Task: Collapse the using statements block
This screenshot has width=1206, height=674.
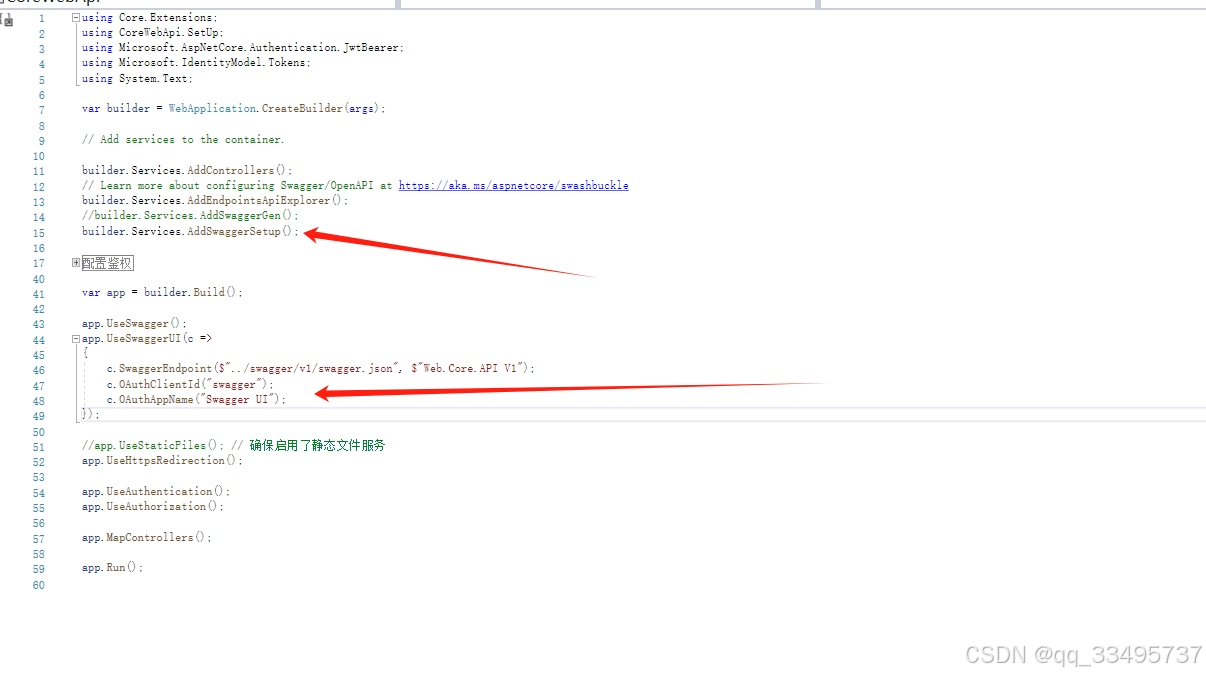Action: 76,16
